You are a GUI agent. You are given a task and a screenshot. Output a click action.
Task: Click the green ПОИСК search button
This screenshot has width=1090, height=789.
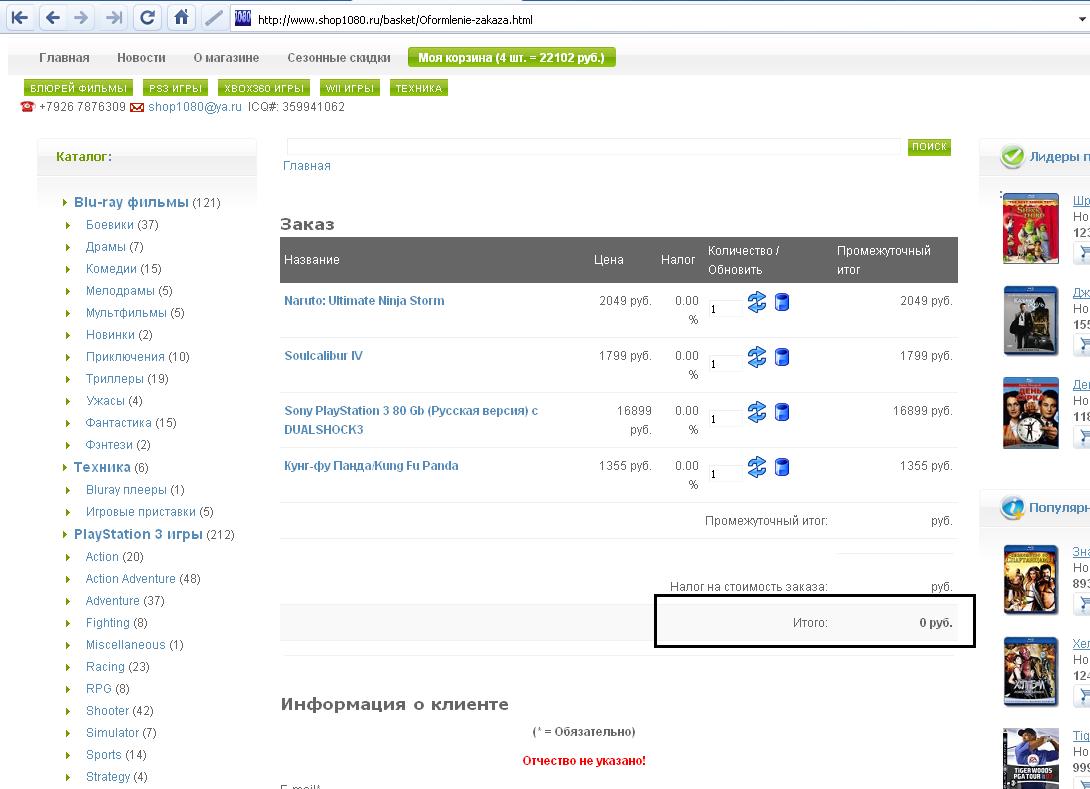[x=929, y=147]
